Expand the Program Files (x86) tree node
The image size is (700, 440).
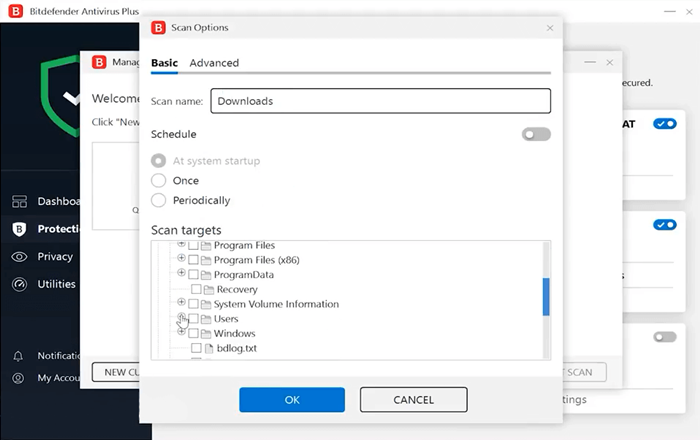coord(181,257)
